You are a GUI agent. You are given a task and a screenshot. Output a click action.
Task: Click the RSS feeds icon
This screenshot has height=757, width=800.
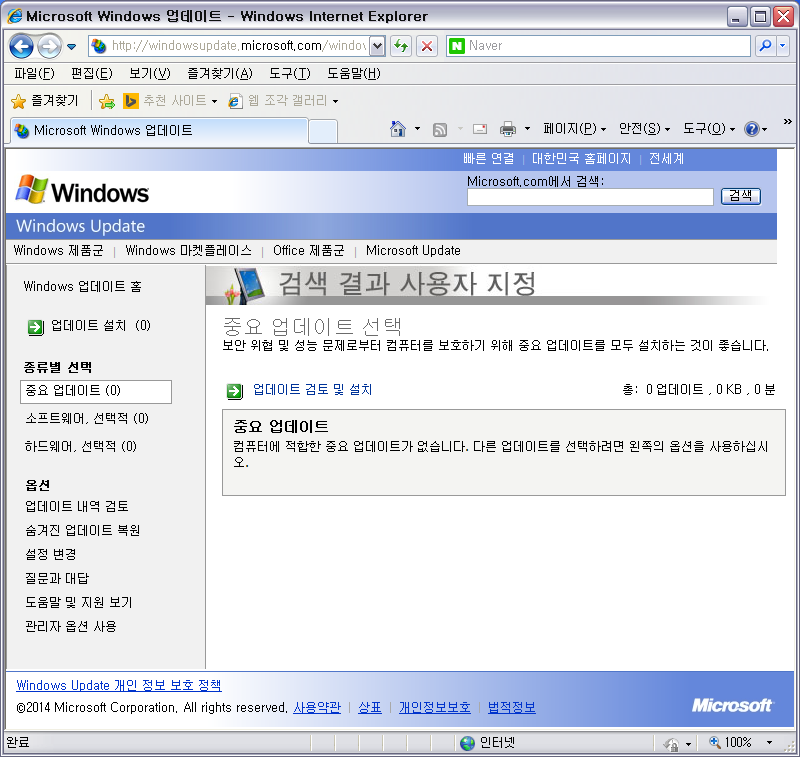point(440,130)
